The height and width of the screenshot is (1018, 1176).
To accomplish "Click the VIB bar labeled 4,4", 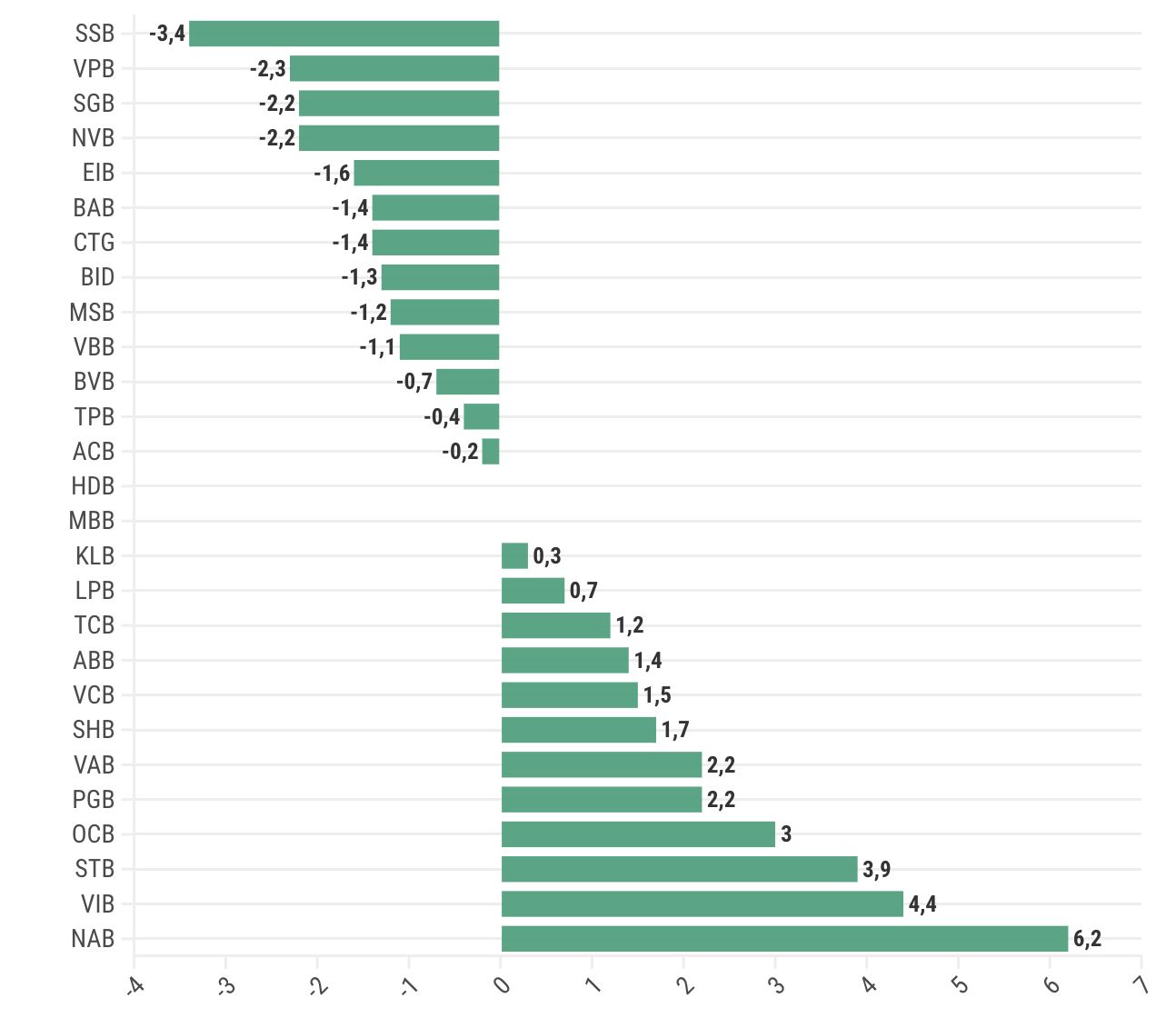I will point(703,904).
